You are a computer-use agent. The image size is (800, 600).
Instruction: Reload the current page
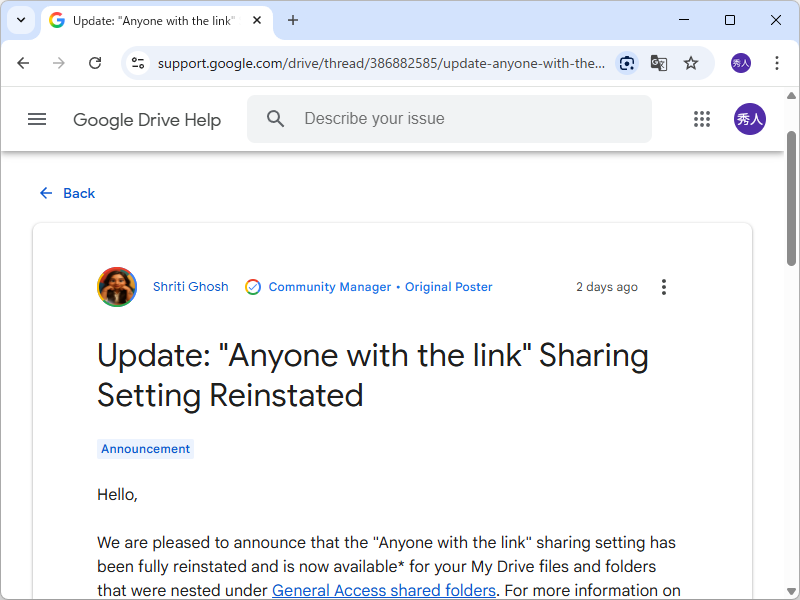[x=95, y=63]
